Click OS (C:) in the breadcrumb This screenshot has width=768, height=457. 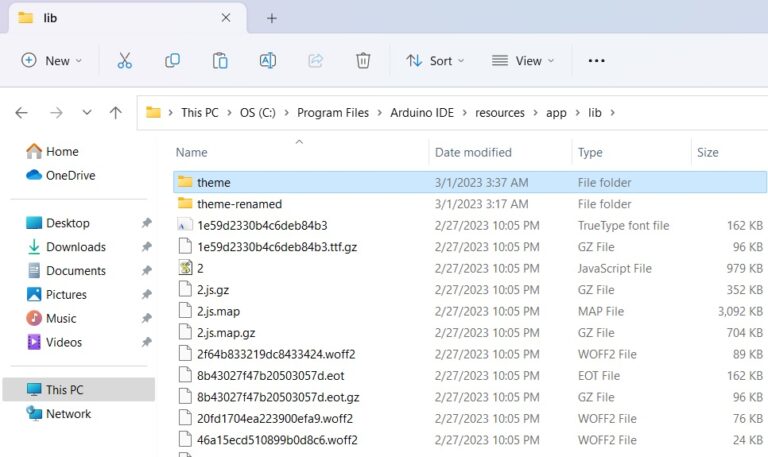258,113
